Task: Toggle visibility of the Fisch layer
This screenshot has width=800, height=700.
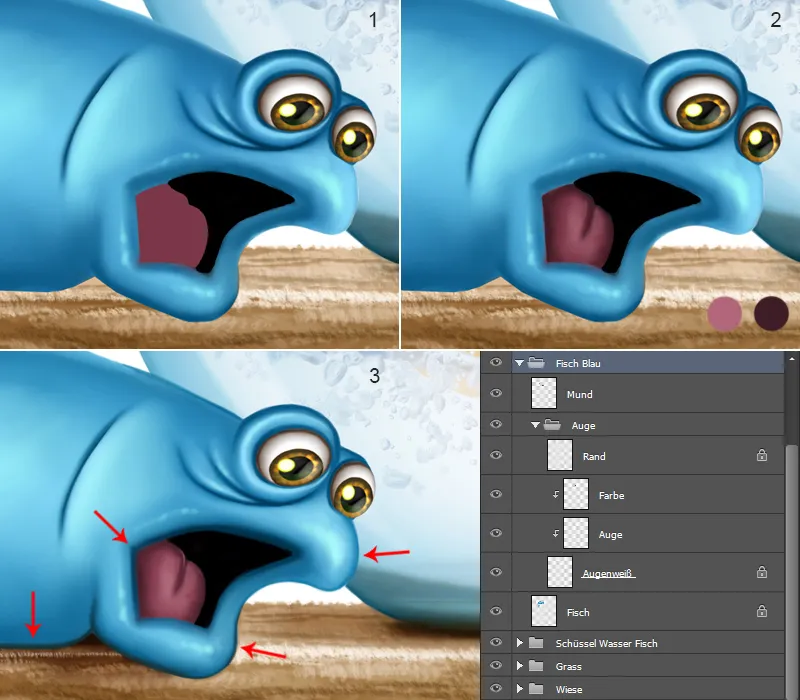Action: (495, 611)
